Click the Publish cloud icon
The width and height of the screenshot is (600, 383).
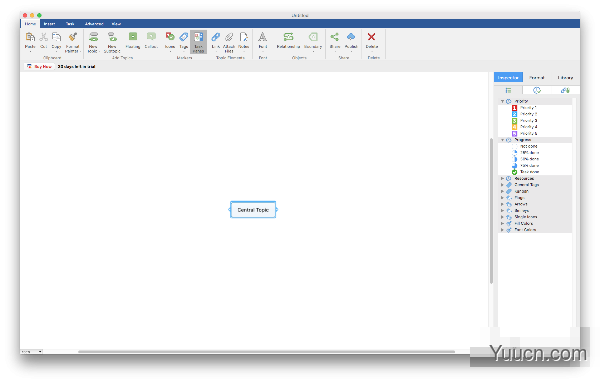(x=351, y=37)
